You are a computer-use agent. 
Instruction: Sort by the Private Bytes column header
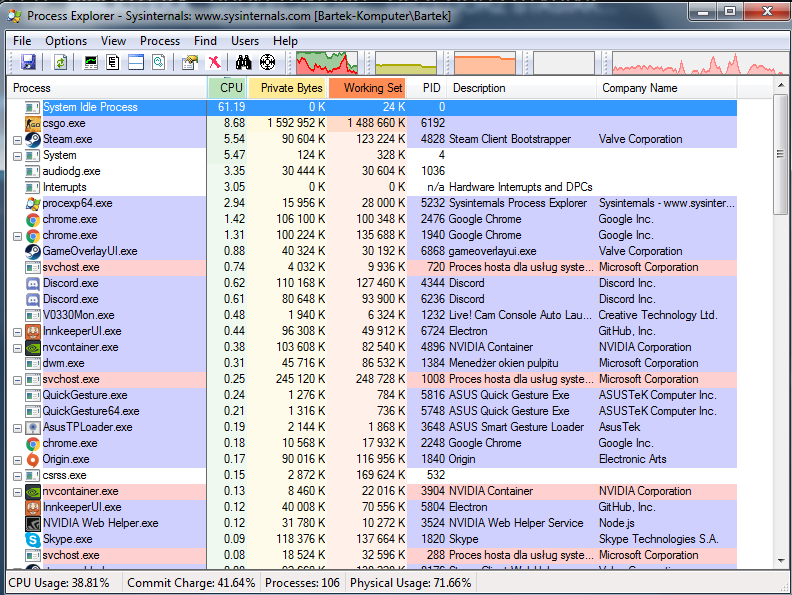tap(287, 88)
